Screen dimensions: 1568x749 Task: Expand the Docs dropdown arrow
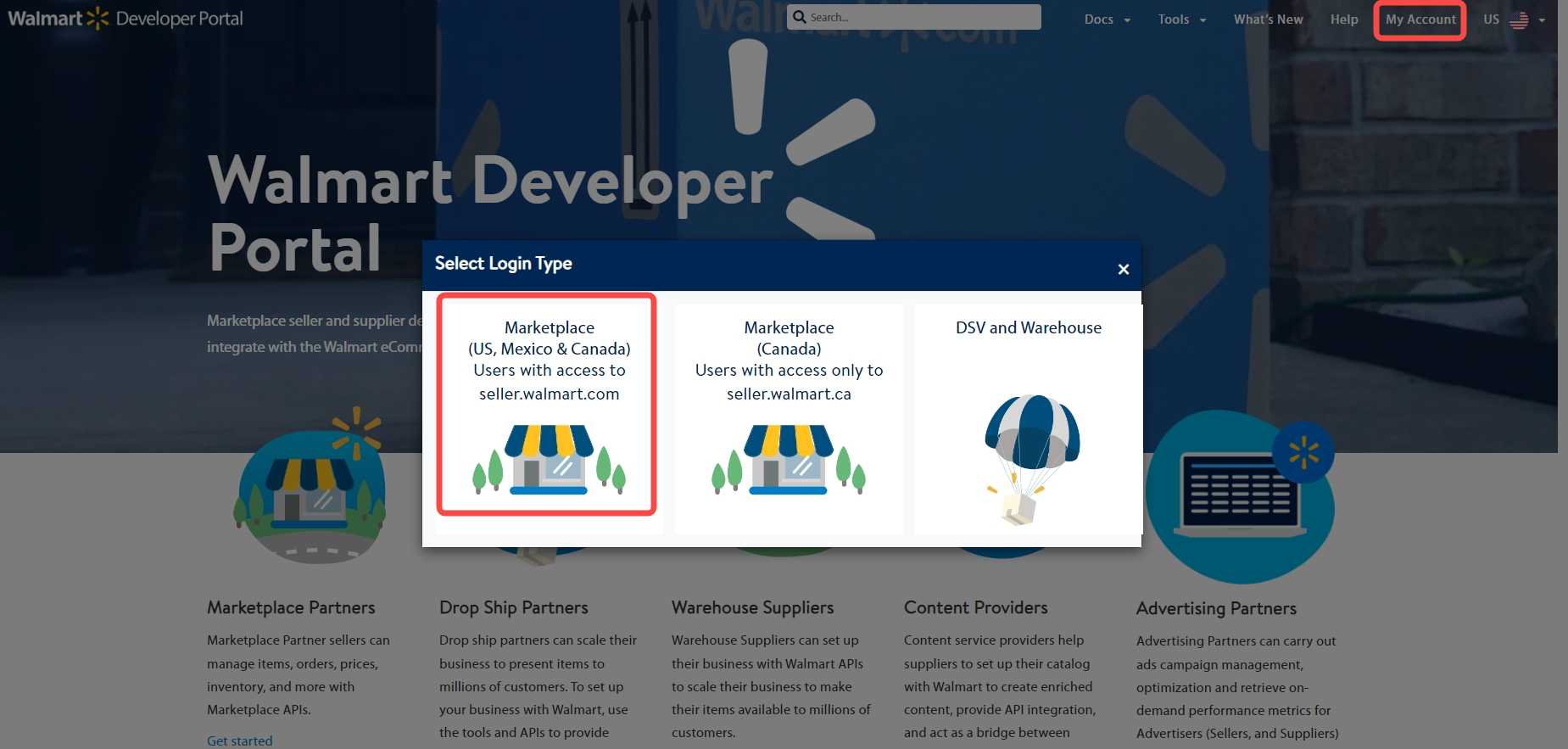pyautogui.click(x=1127, y=20)
